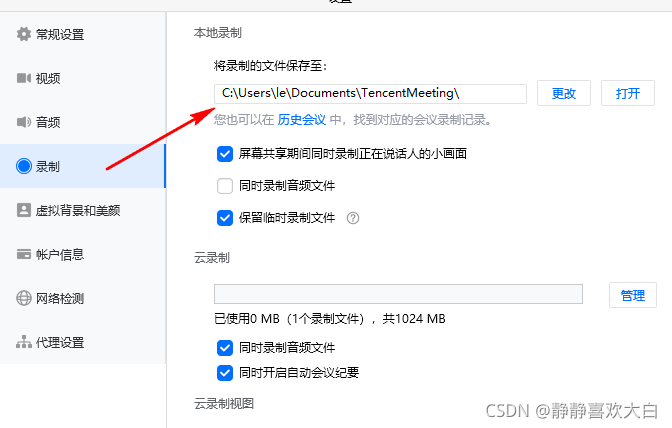Screen dimensions: 672x428
Task: Uncheck 屏幕共享期间同时录制正在说话人的小画面
Action: [x=225, y=154]
